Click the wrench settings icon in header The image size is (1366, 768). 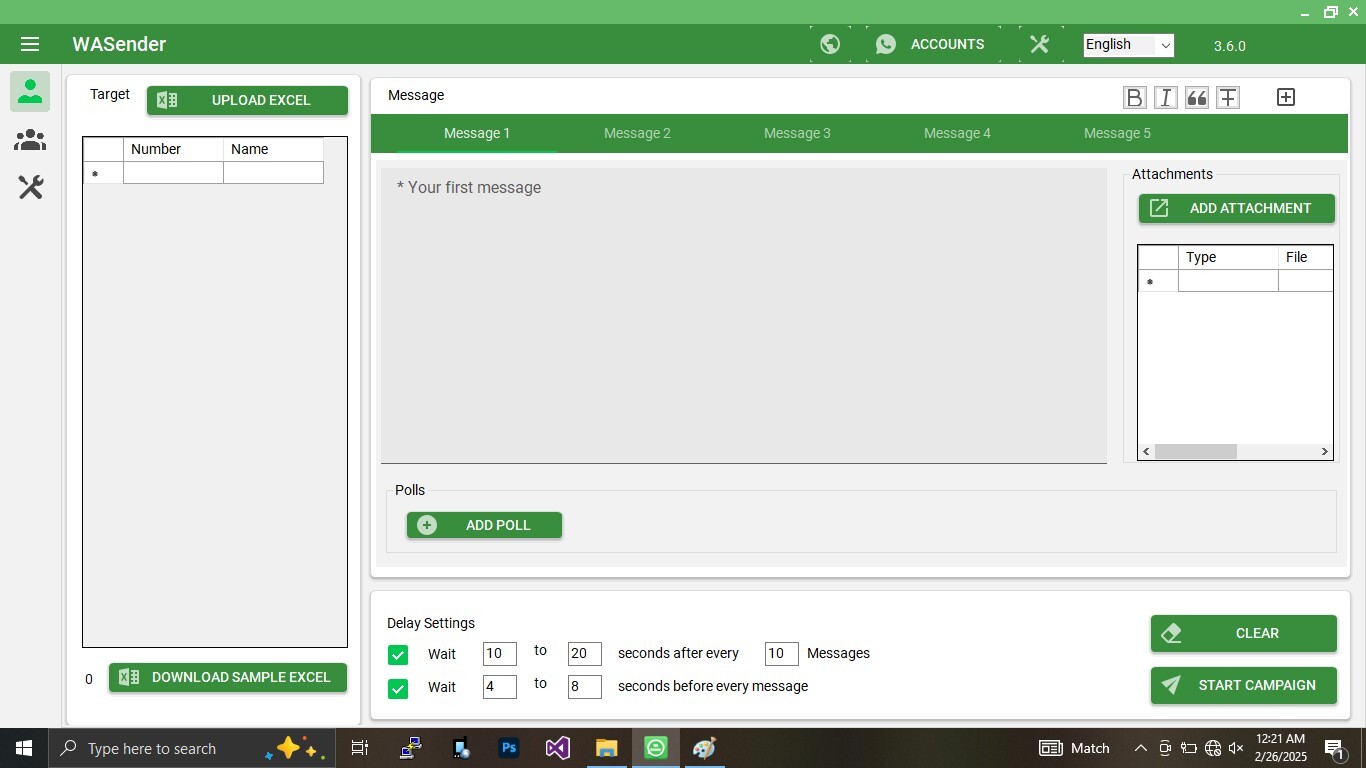pyautogui.click(x=1040, y=44)
